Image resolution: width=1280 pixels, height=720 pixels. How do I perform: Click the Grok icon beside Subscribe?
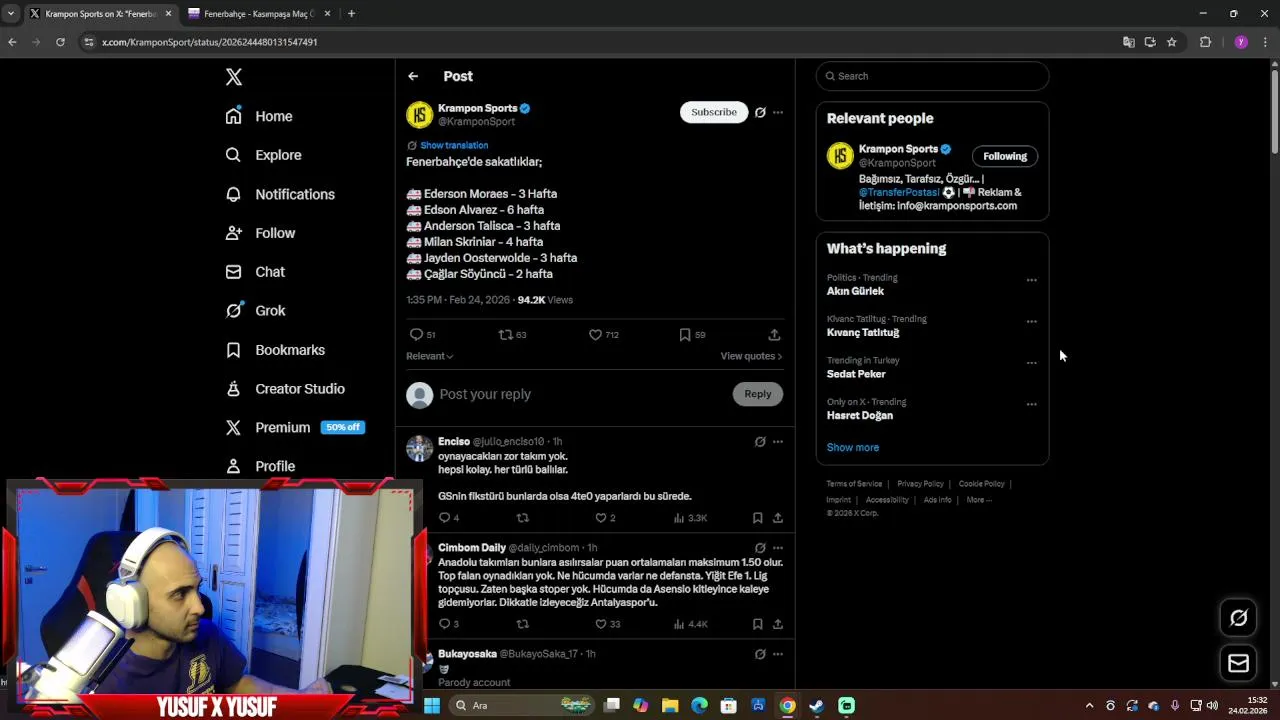point(760,112)
